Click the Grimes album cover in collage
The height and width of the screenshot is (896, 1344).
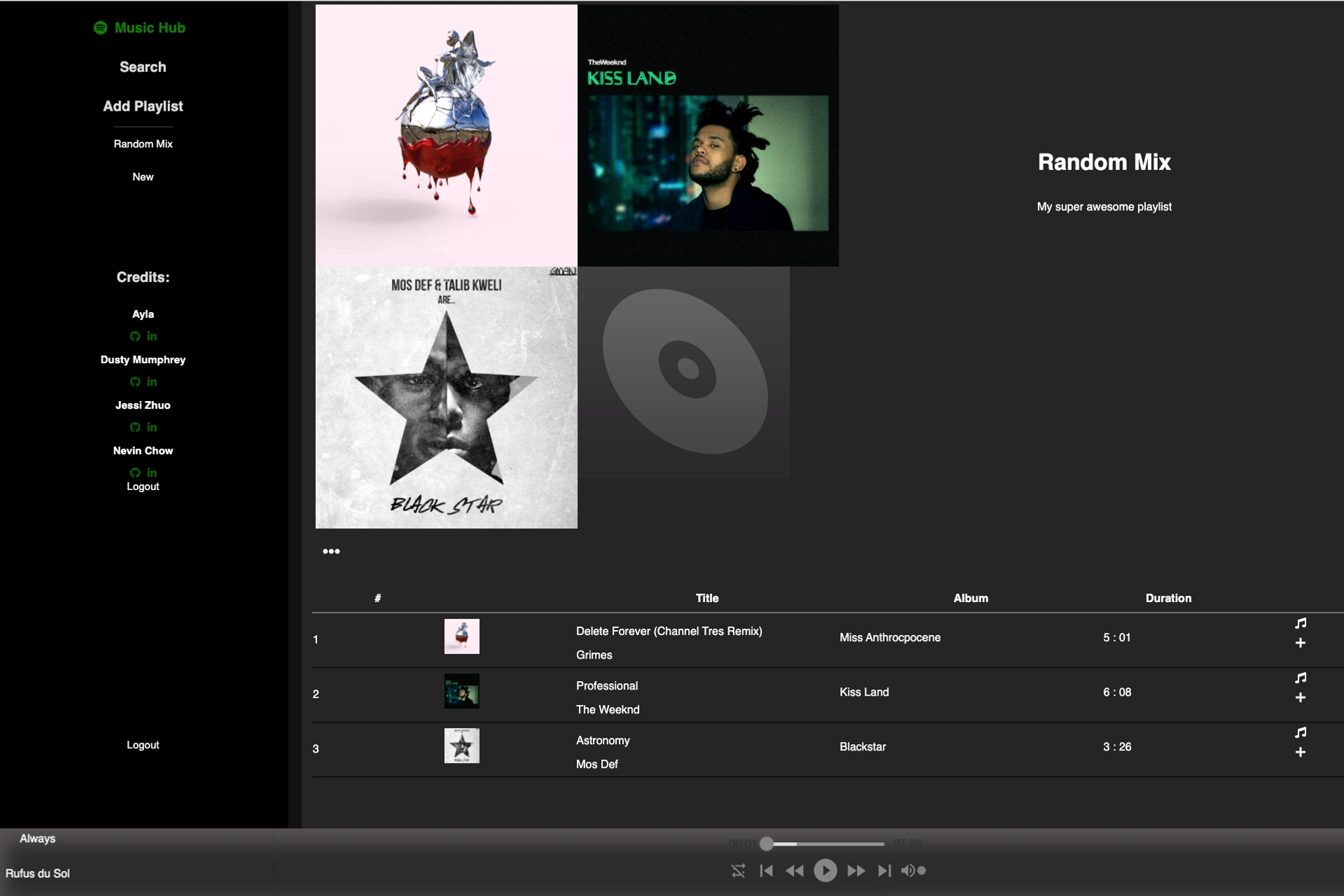click(447, 136)
